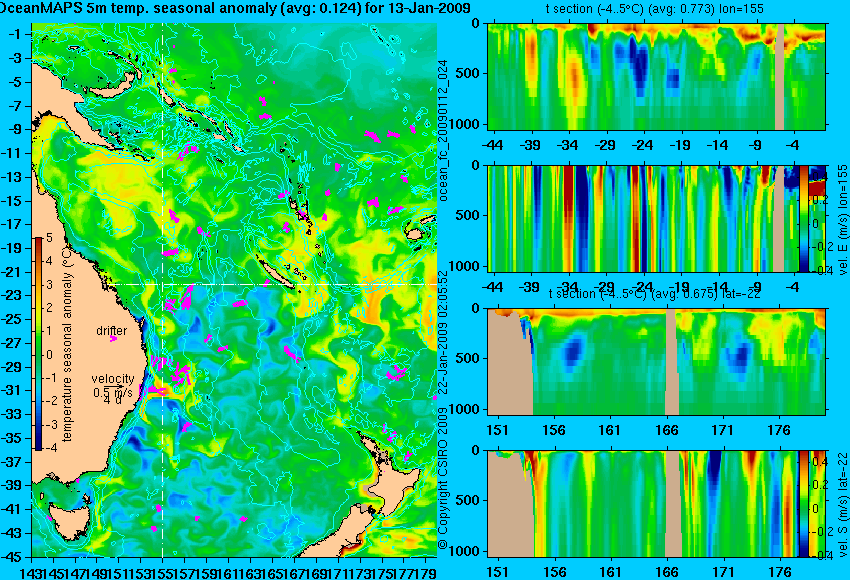Image resolution: width=850 pixels, height=580 pixels.
Task: Click the '5' label atop the temperature color bar
Action: 49,237
